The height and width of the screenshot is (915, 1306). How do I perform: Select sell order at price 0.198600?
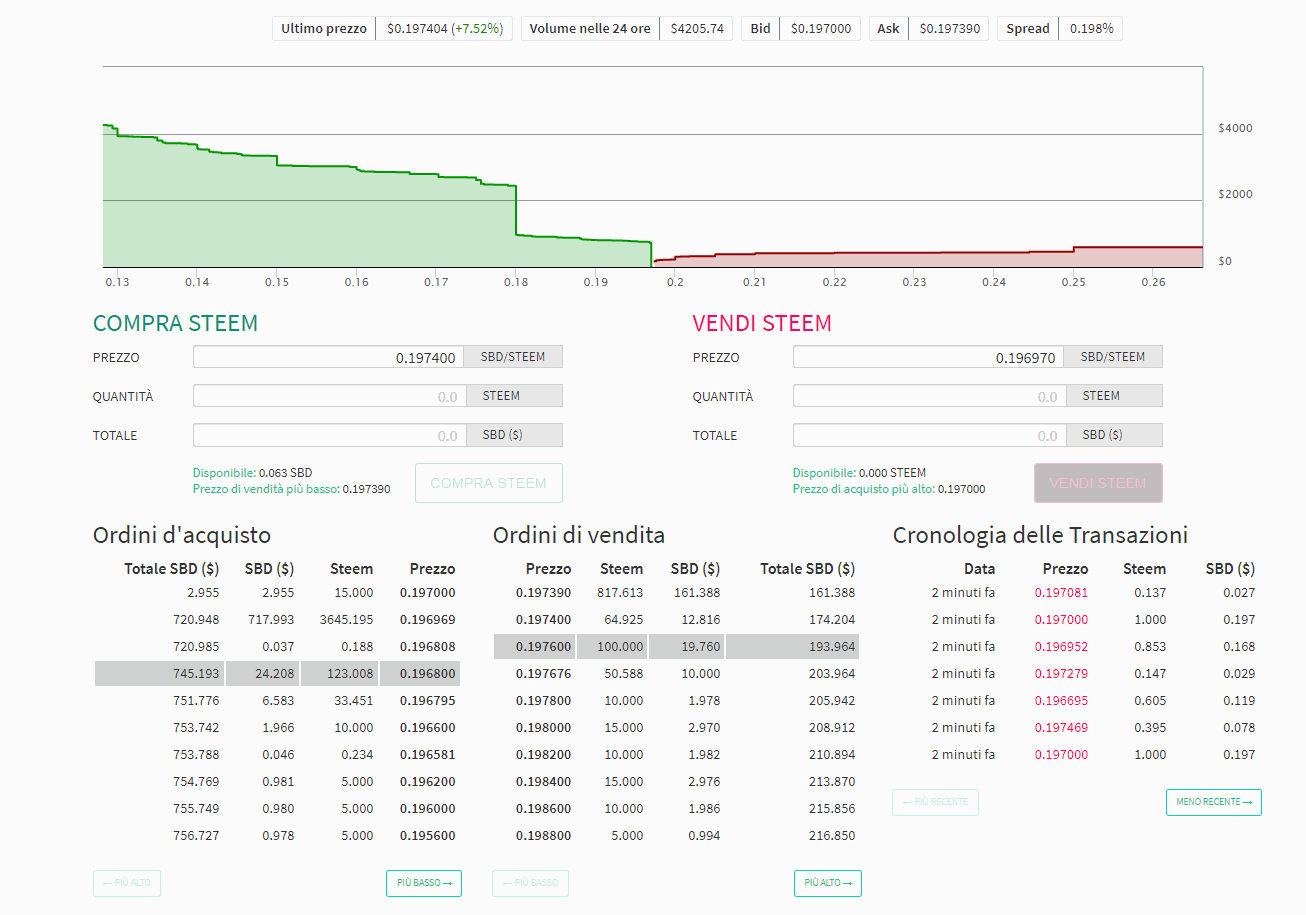pyautogui.click(x=677, y=808)
